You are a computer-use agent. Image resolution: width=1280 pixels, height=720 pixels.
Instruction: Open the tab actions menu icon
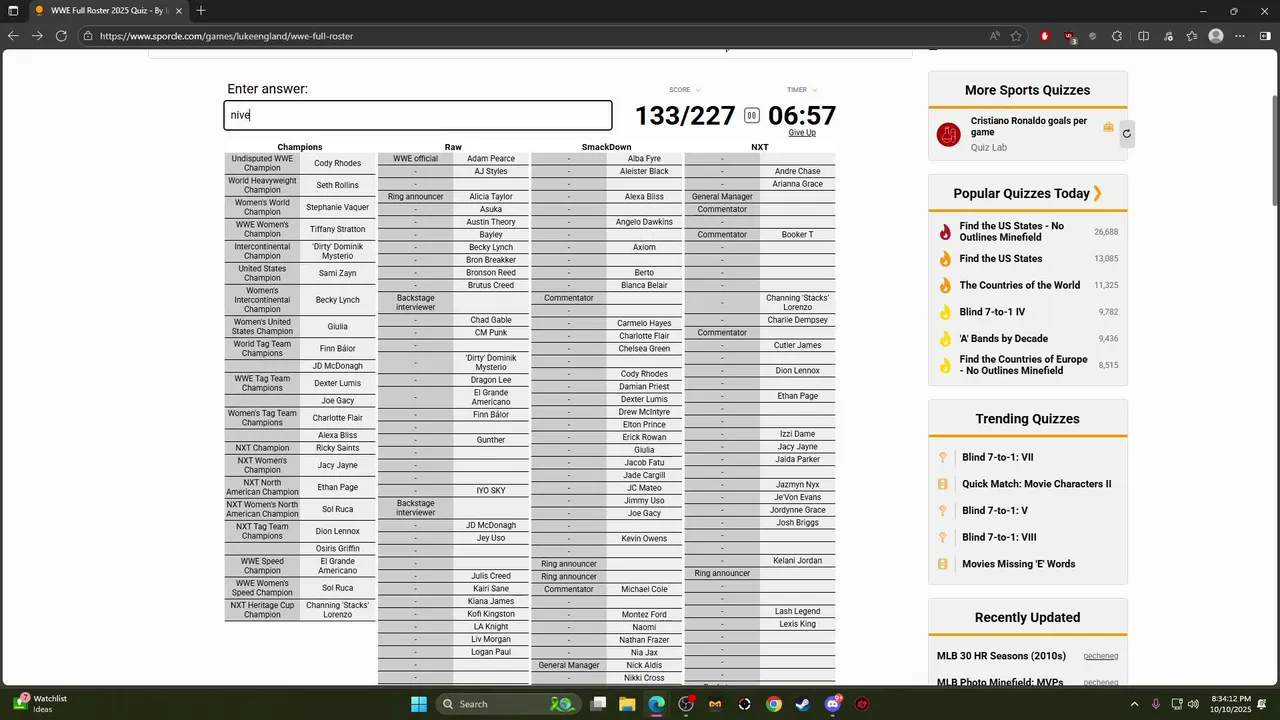[13, 11]
